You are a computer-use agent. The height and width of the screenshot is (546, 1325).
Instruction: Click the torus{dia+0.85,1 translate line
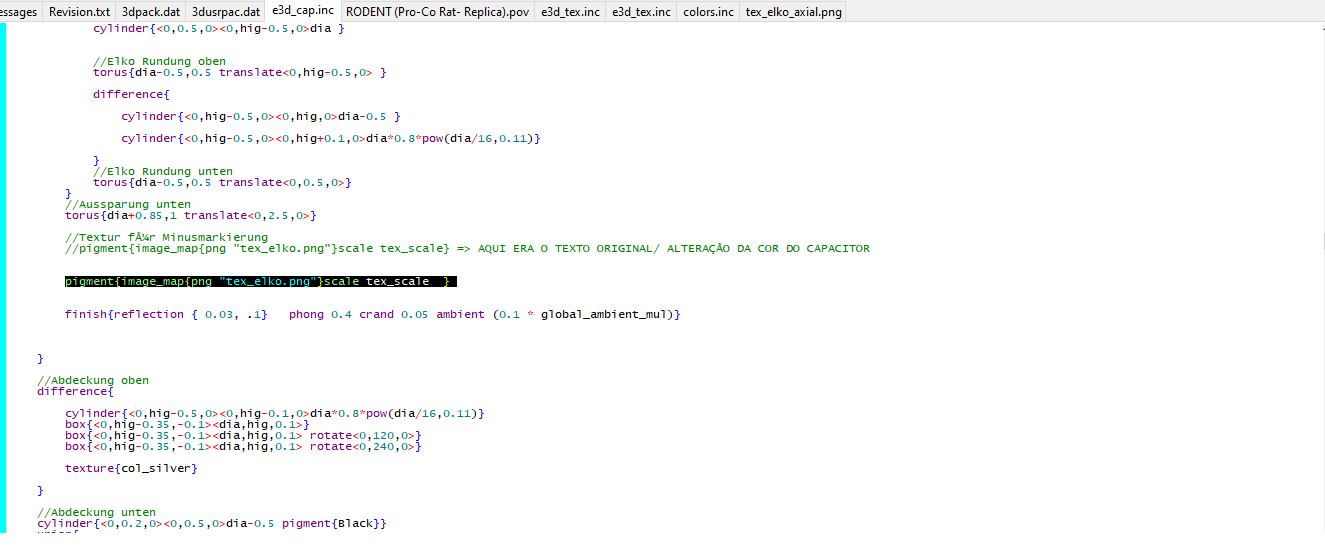click(x=191, y=216)
